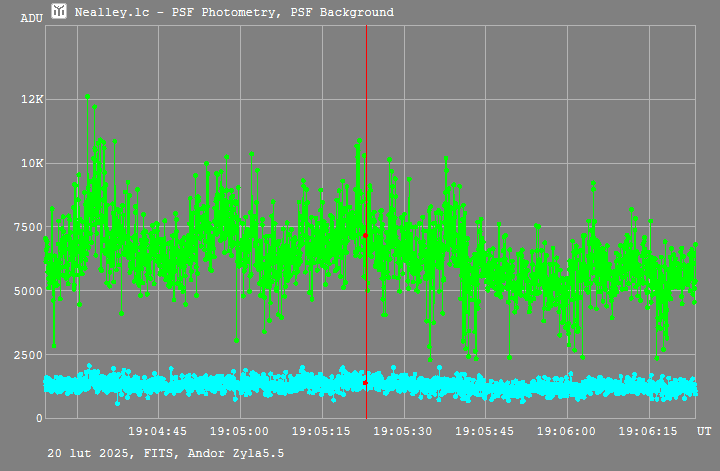Click the app icon before Nealley.lc title
The height and width of the screenshot is (471, 720).
(x=59, y=11)
